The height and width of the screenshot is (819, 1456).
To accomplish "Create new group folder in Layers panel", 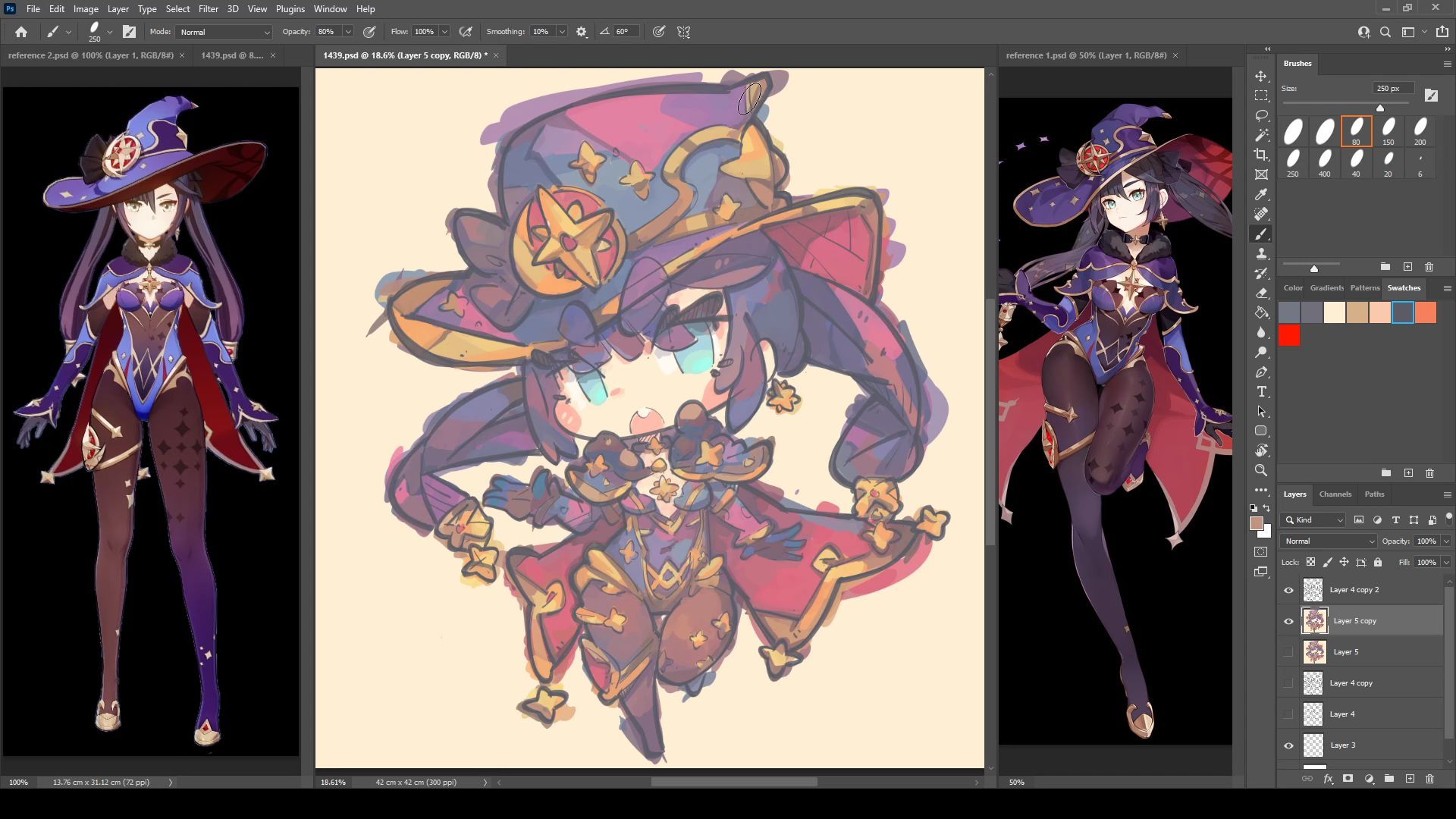I will [x=1389, y=779].
